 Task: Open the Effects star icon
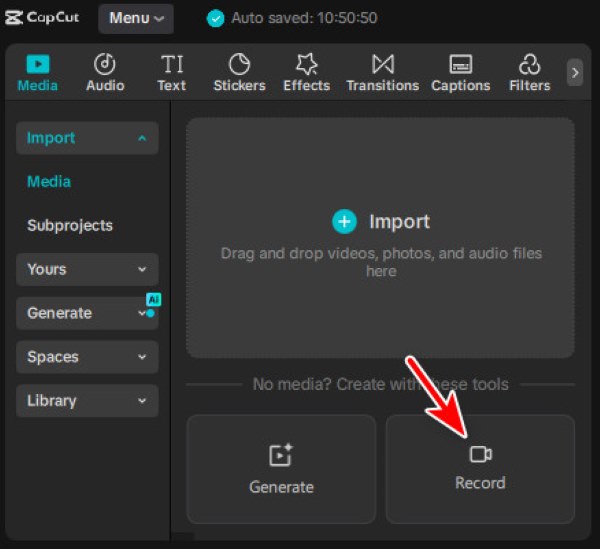point(306,64)
